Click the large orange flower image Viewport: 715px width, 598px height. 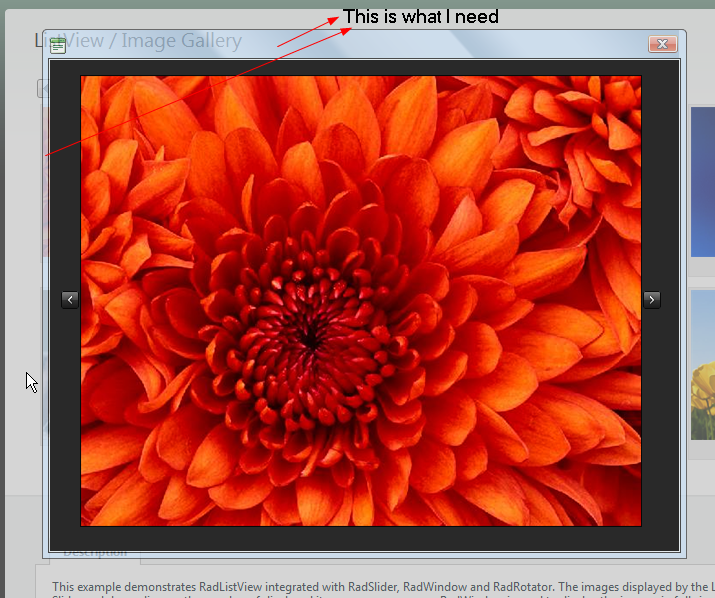coord(361,301)
